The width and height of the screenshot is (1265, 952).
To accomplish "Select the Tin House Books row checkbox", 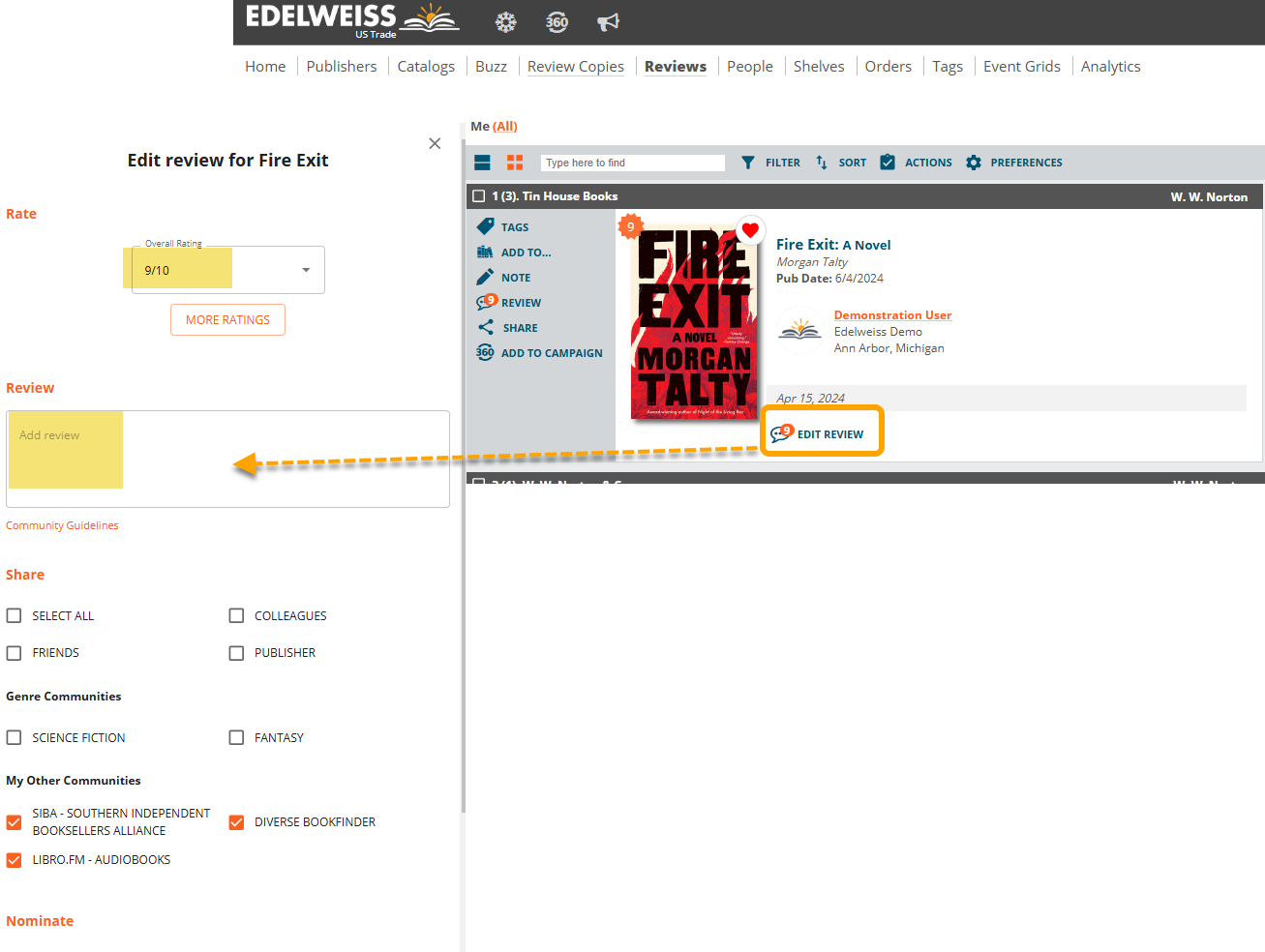I will (x=478, y=195).
